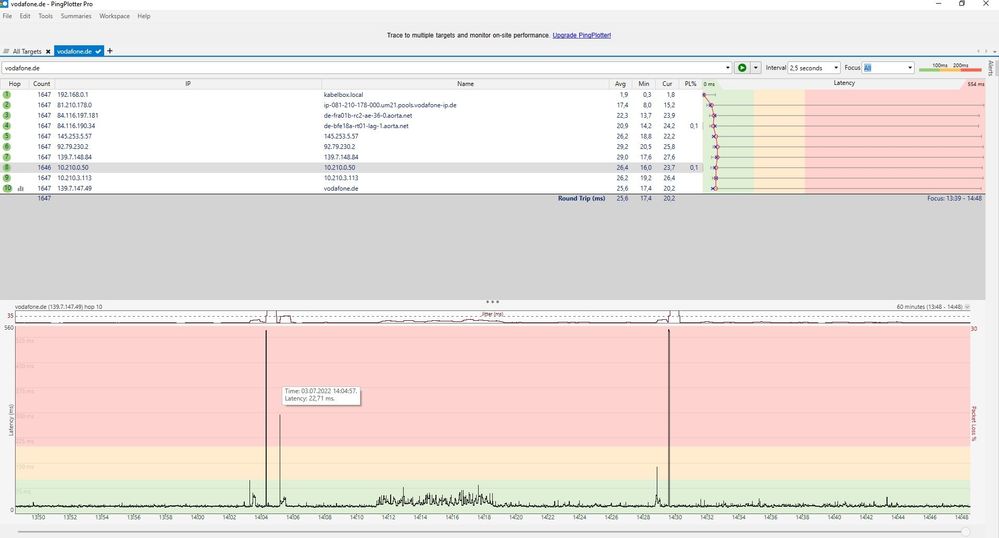Click the green hop 7 status icon

[x=7, y=157]
